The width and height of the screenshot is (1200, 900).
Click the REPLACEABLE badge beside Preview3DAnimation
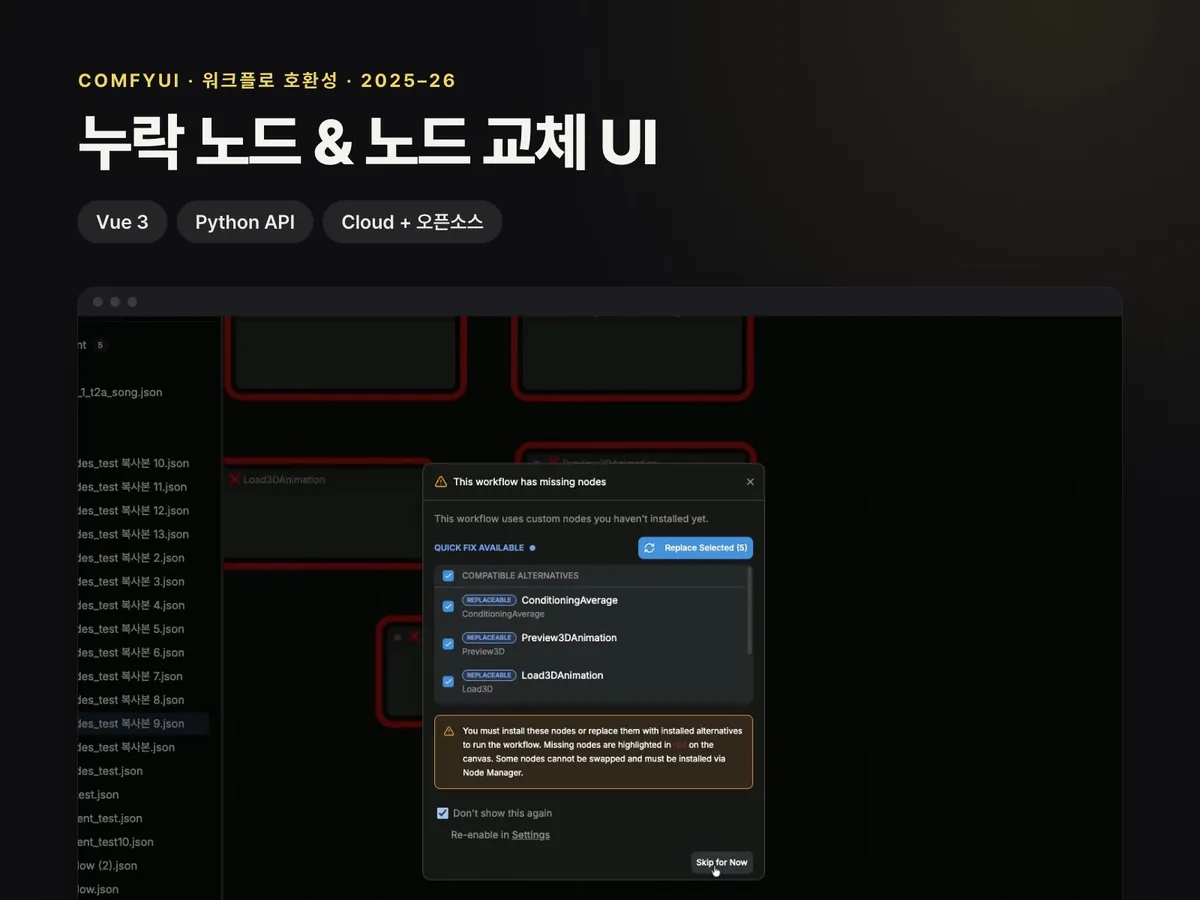489,637
